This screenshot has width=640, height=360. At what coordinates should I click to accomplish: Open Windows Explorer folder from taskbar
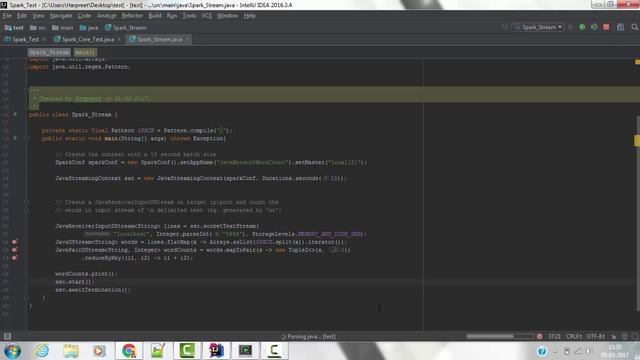click(71, 351)
